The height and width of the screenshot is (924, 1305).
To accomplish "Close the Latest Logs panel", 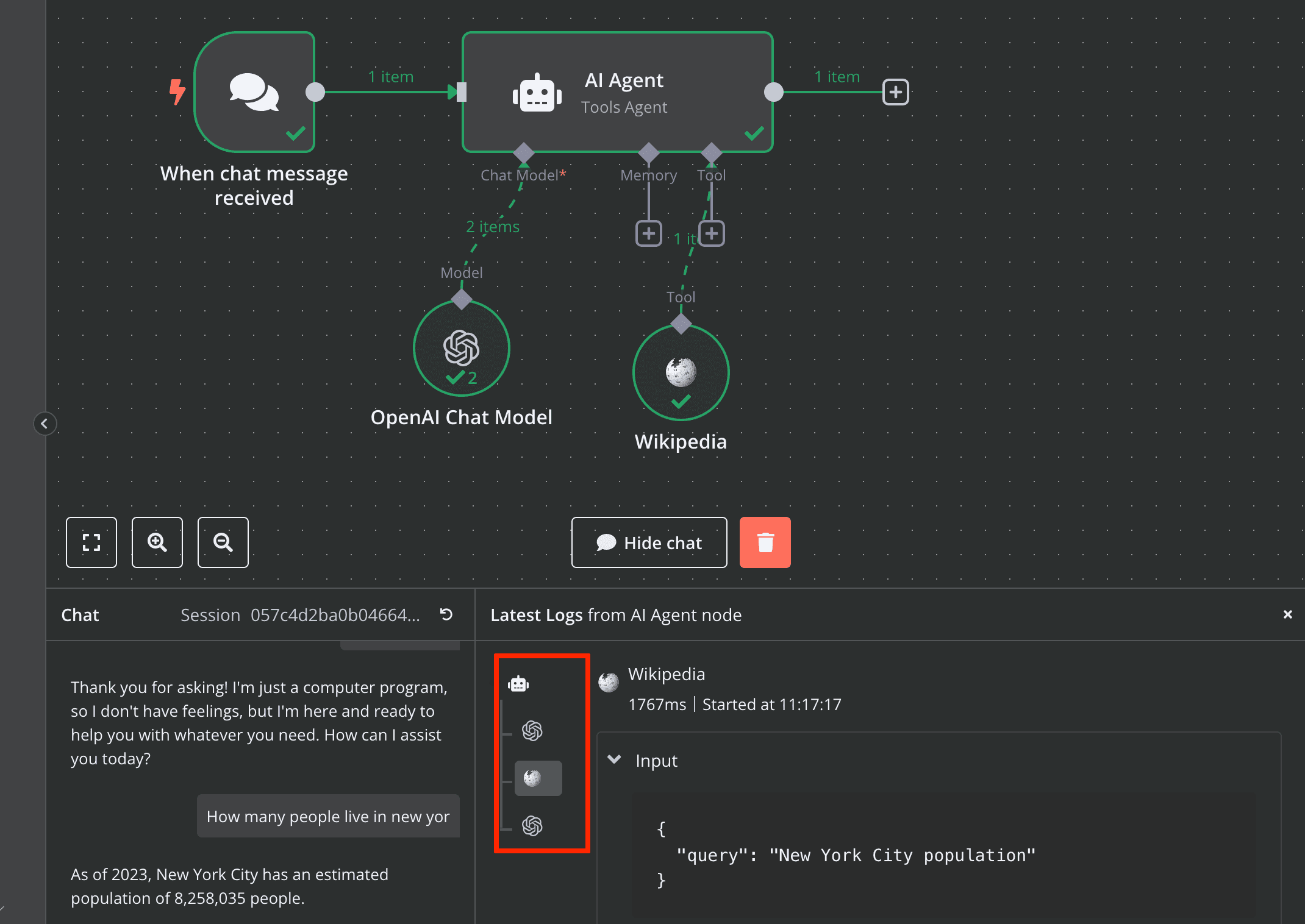I will click(1287, 614).
